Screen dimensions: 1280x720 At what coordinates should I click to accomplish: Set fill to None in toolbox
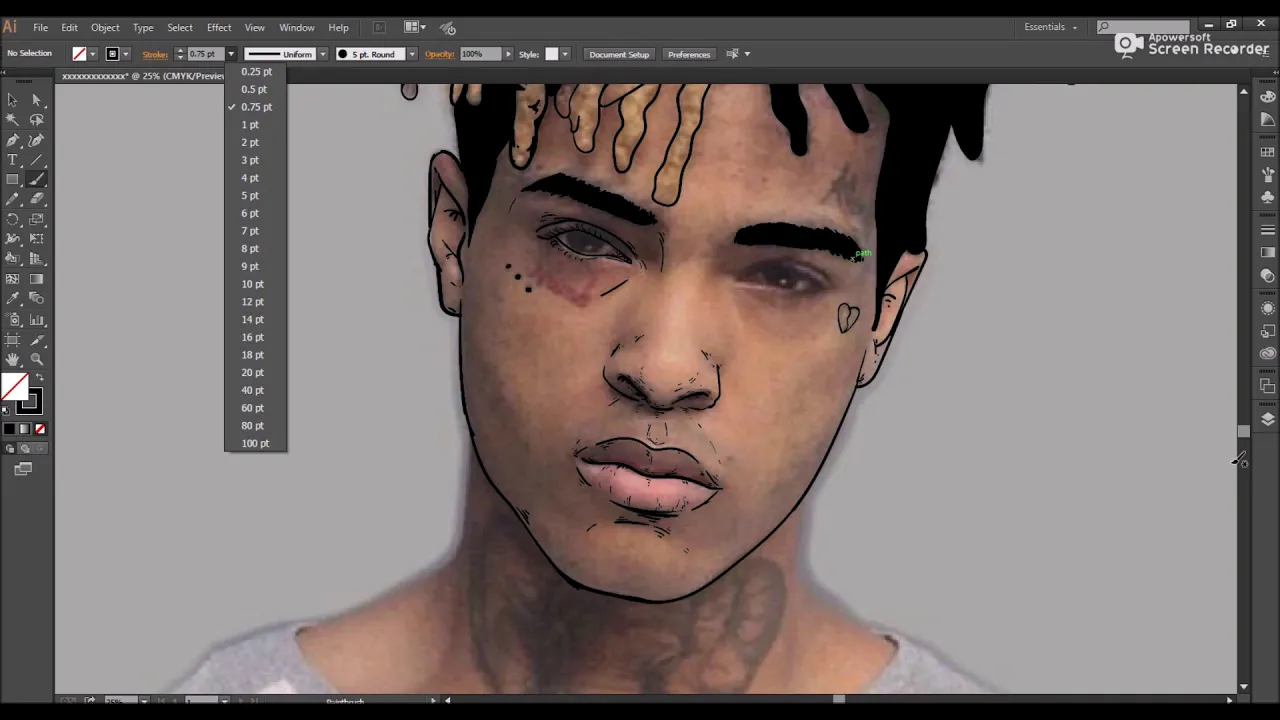pyautogui.click(x=40, y=429)
